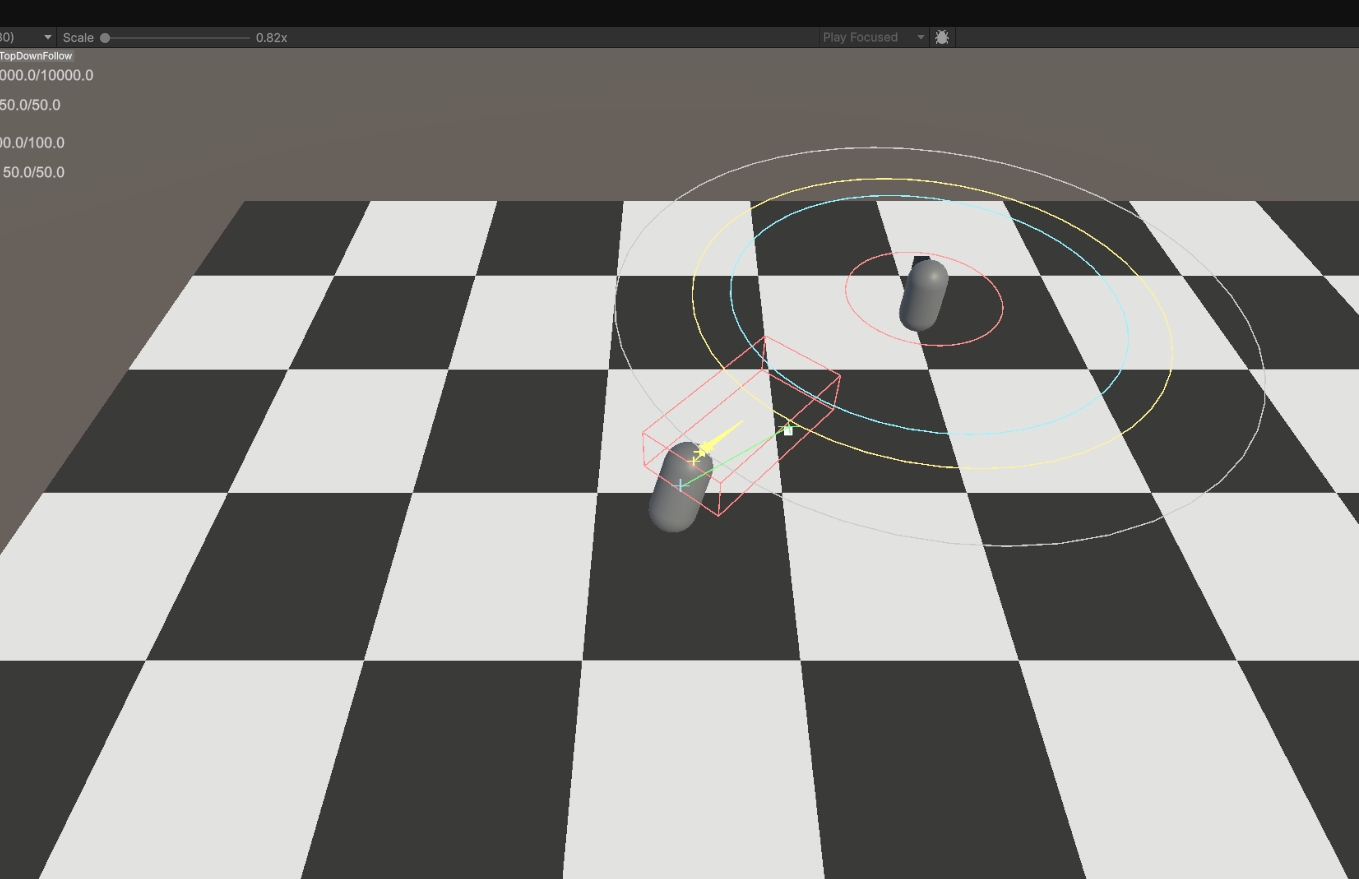
Task: Click the Play Focused label text
Action: 860,37
